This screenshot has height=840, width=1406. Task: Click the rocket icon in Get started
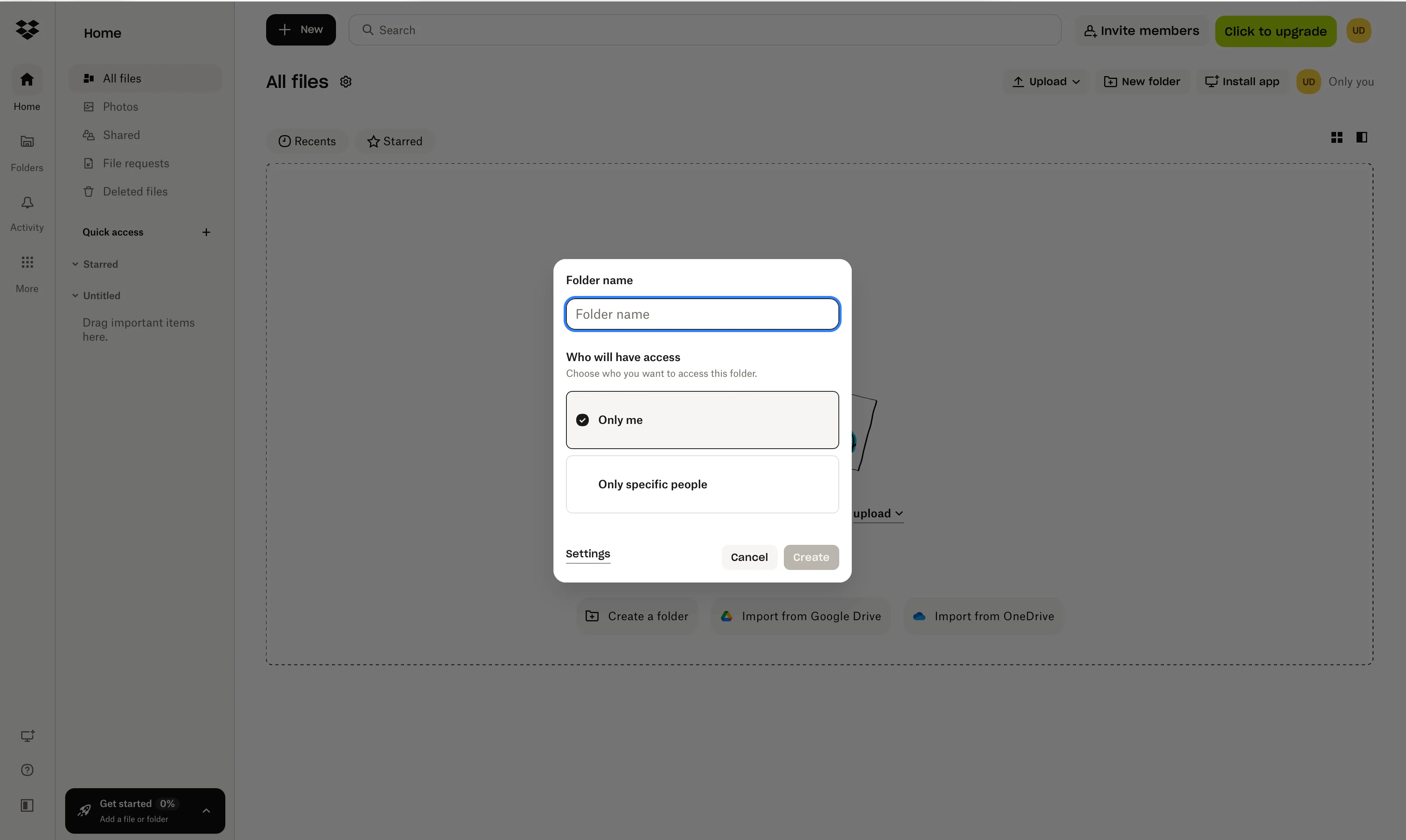tap(84, 811)
